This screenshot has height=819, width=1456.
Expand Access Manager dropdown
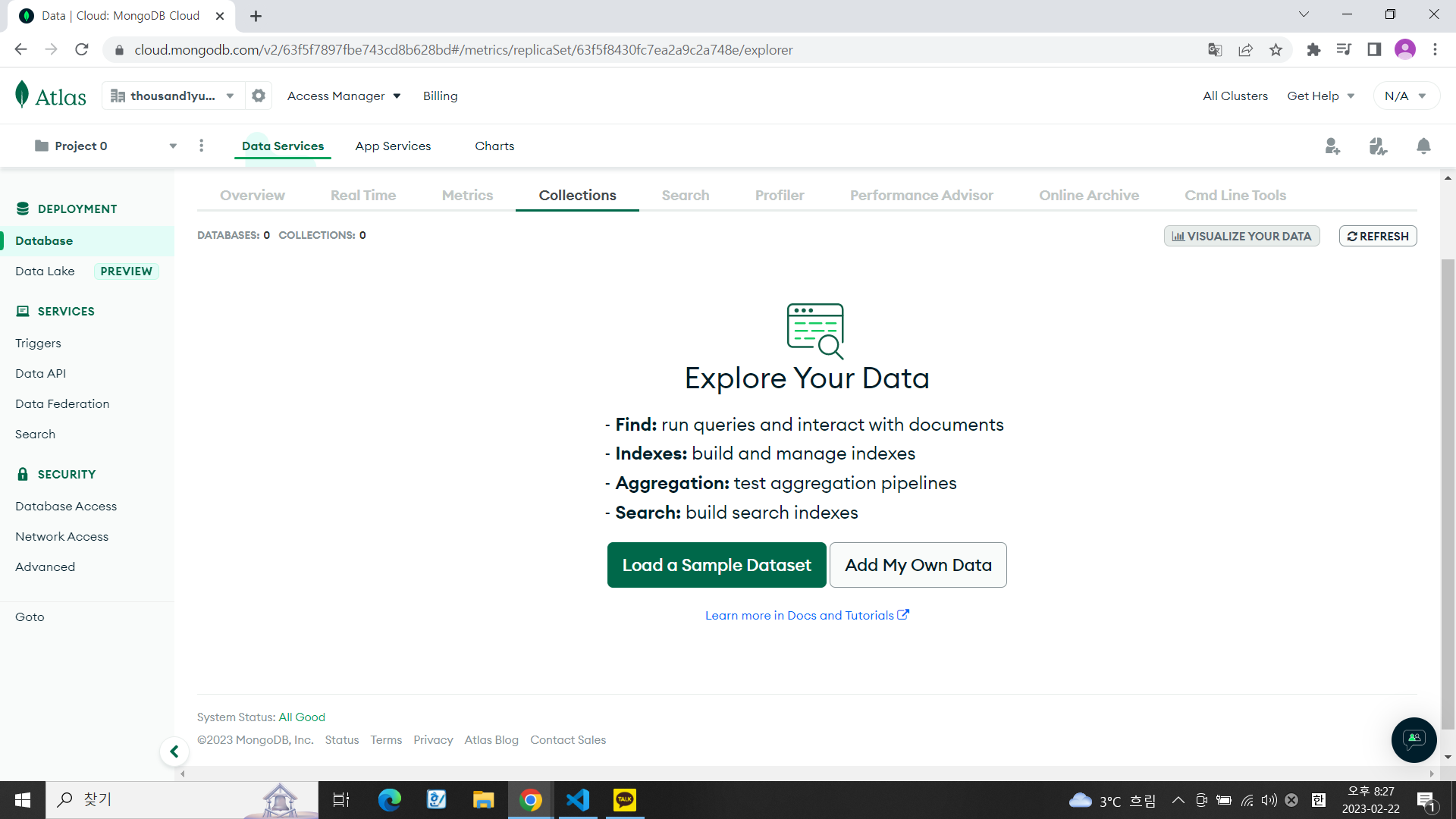coord(344,96)
